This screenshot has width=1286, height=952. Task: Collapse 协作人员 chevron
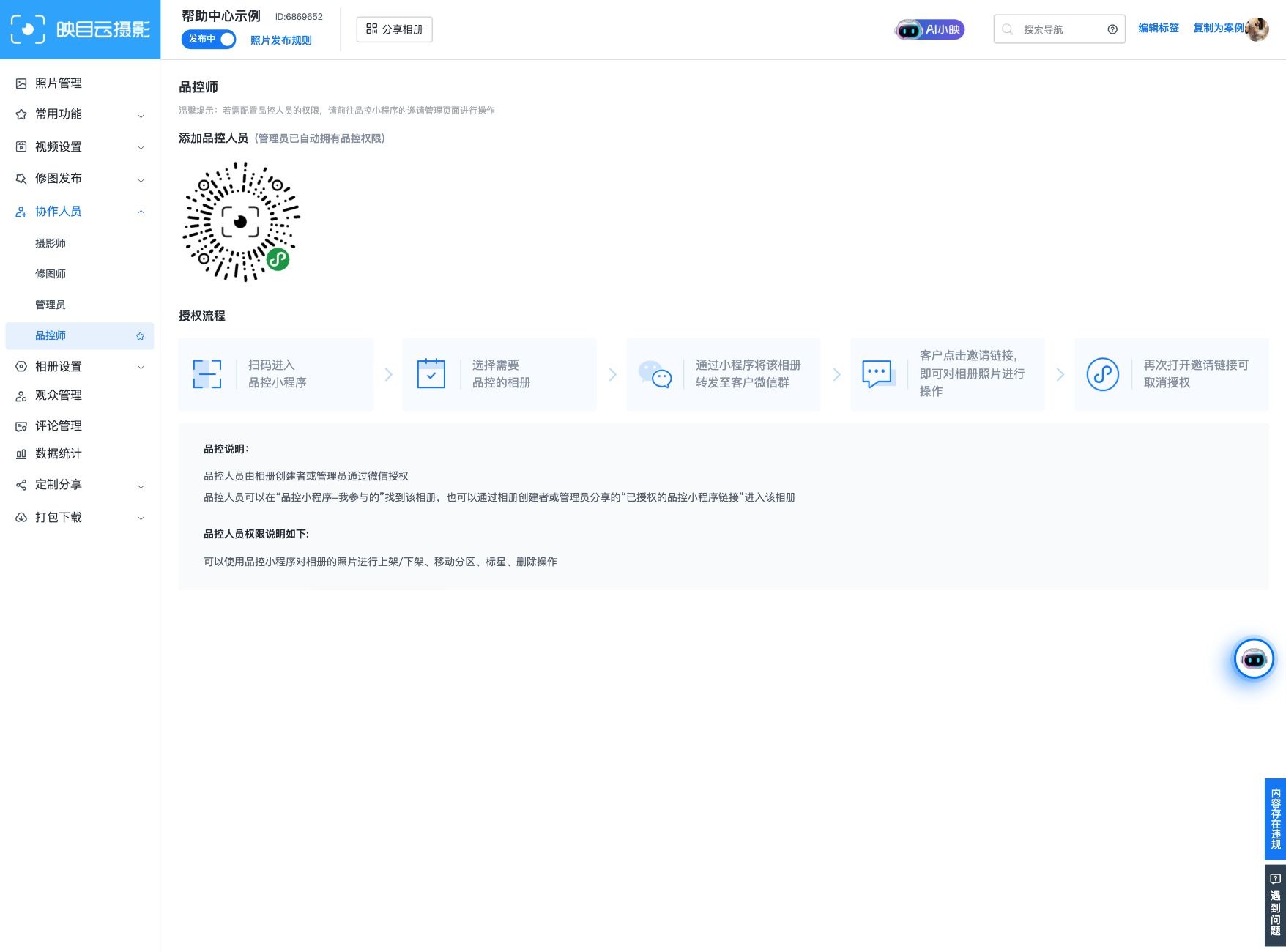pos(141,212)
